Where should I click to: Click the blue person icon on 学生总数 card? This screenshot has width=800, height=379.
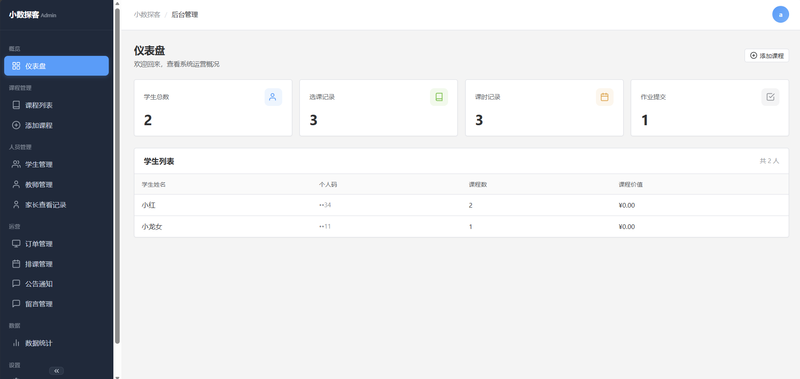(x=273, y=97)
